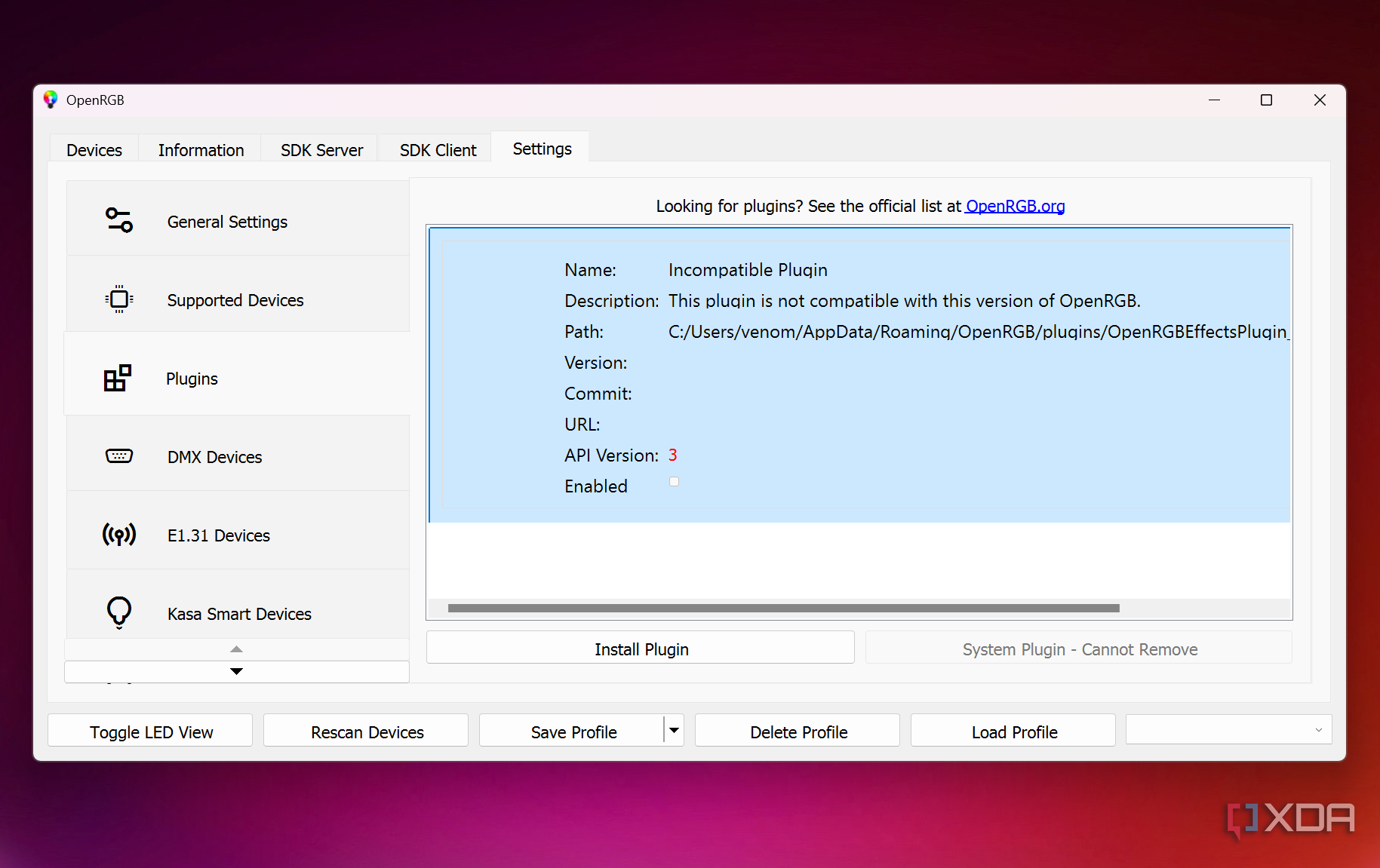Select the Settings tab
The height and width of the screenshot is (868, 1380).
[x=542, y=149]
